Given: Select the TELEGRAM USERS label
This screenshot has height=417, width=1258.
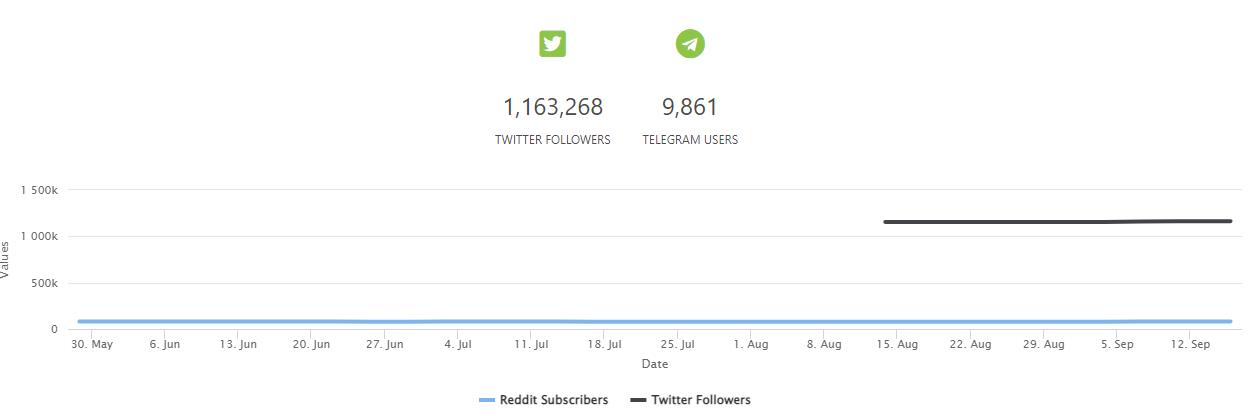Looking at the screenshot, I should click(690, 140).
